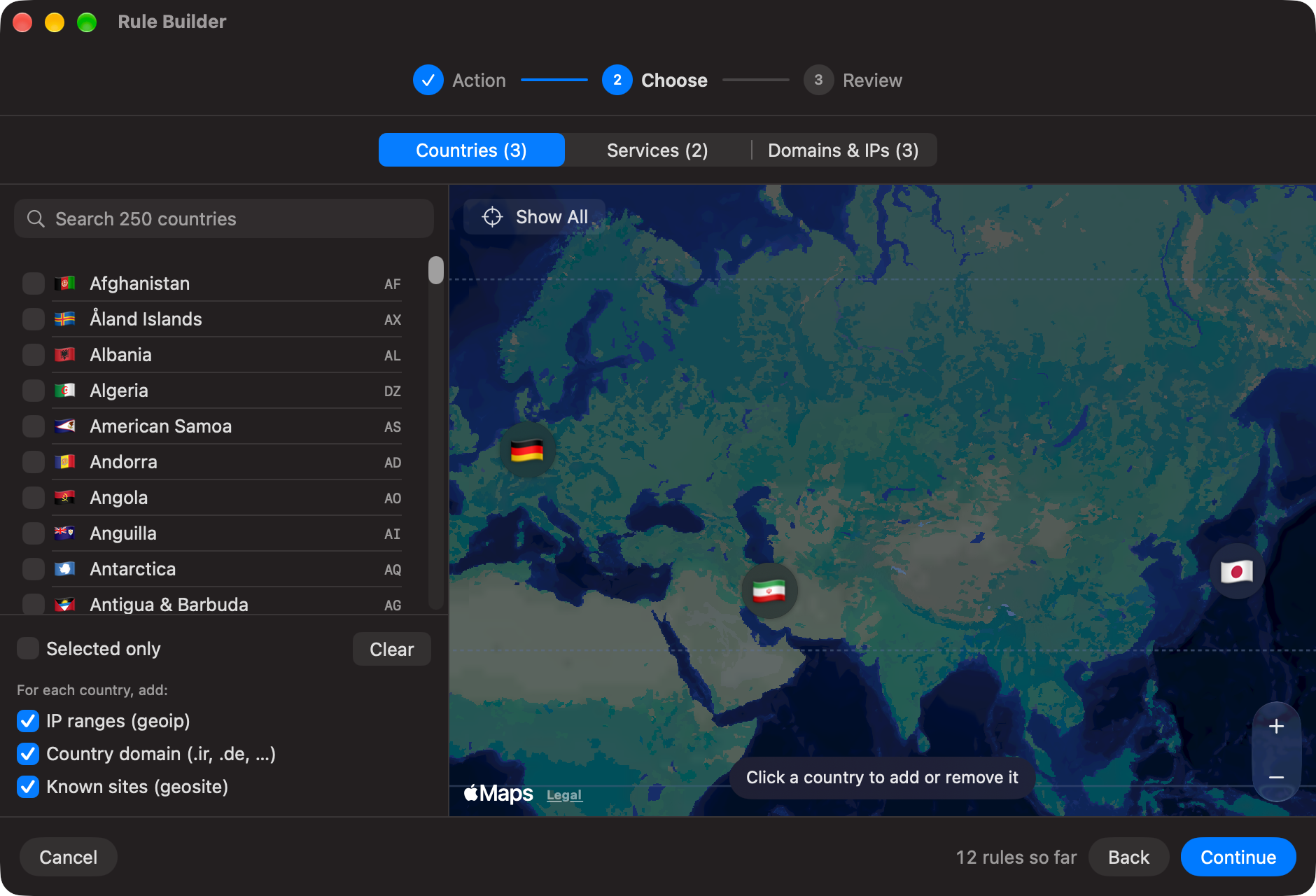This screenshot has height=896, width=1316.
Task: Click the Search 250 countries field
Action: [x=224, y=218]
